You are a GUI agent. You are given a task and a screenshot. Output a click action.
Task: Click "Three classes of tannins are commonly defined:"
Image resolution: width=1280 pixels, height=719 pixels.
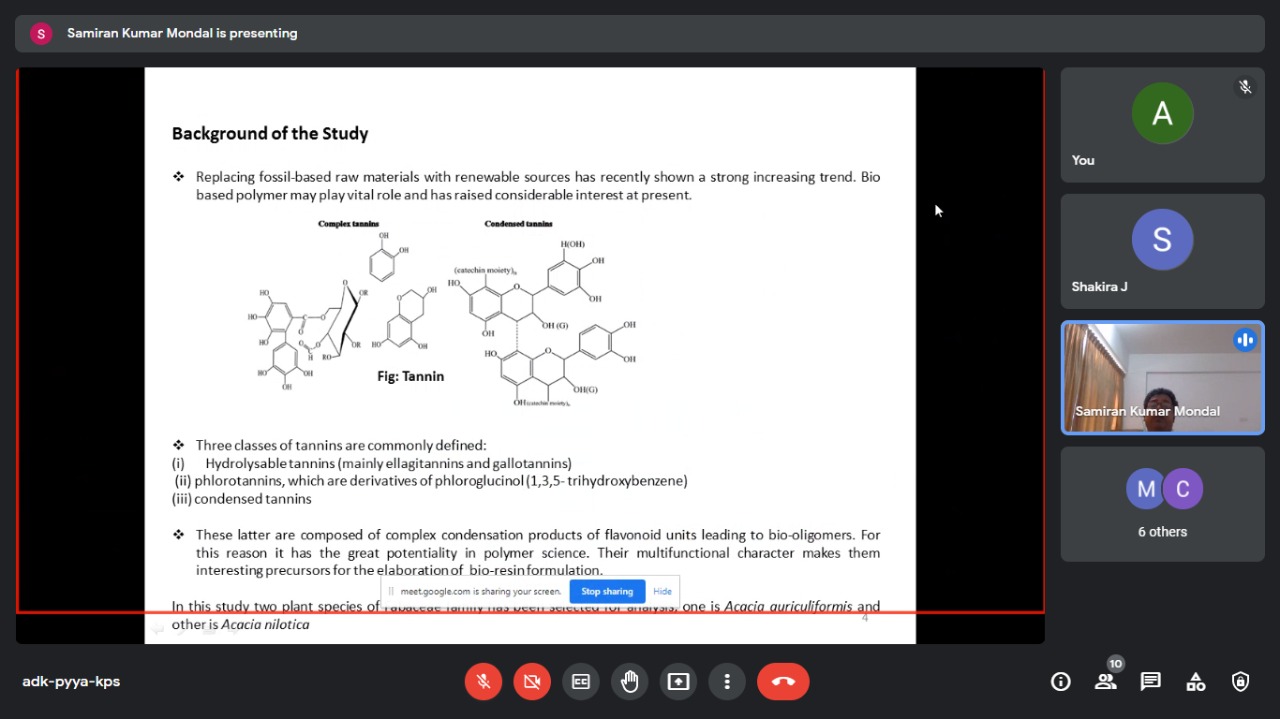[341, 445]
